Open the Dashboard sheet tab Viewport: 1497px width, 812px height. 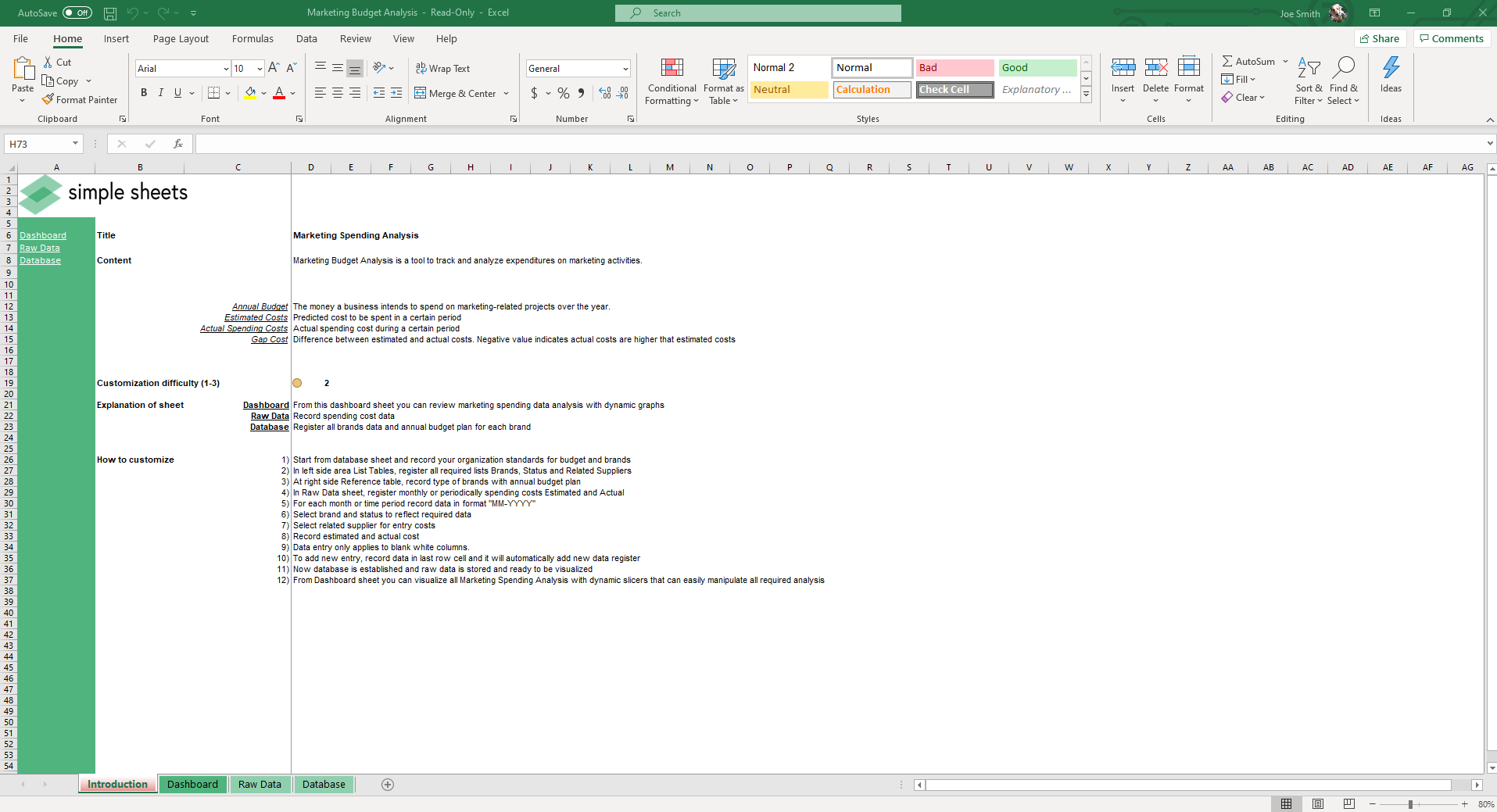(192, 785)
